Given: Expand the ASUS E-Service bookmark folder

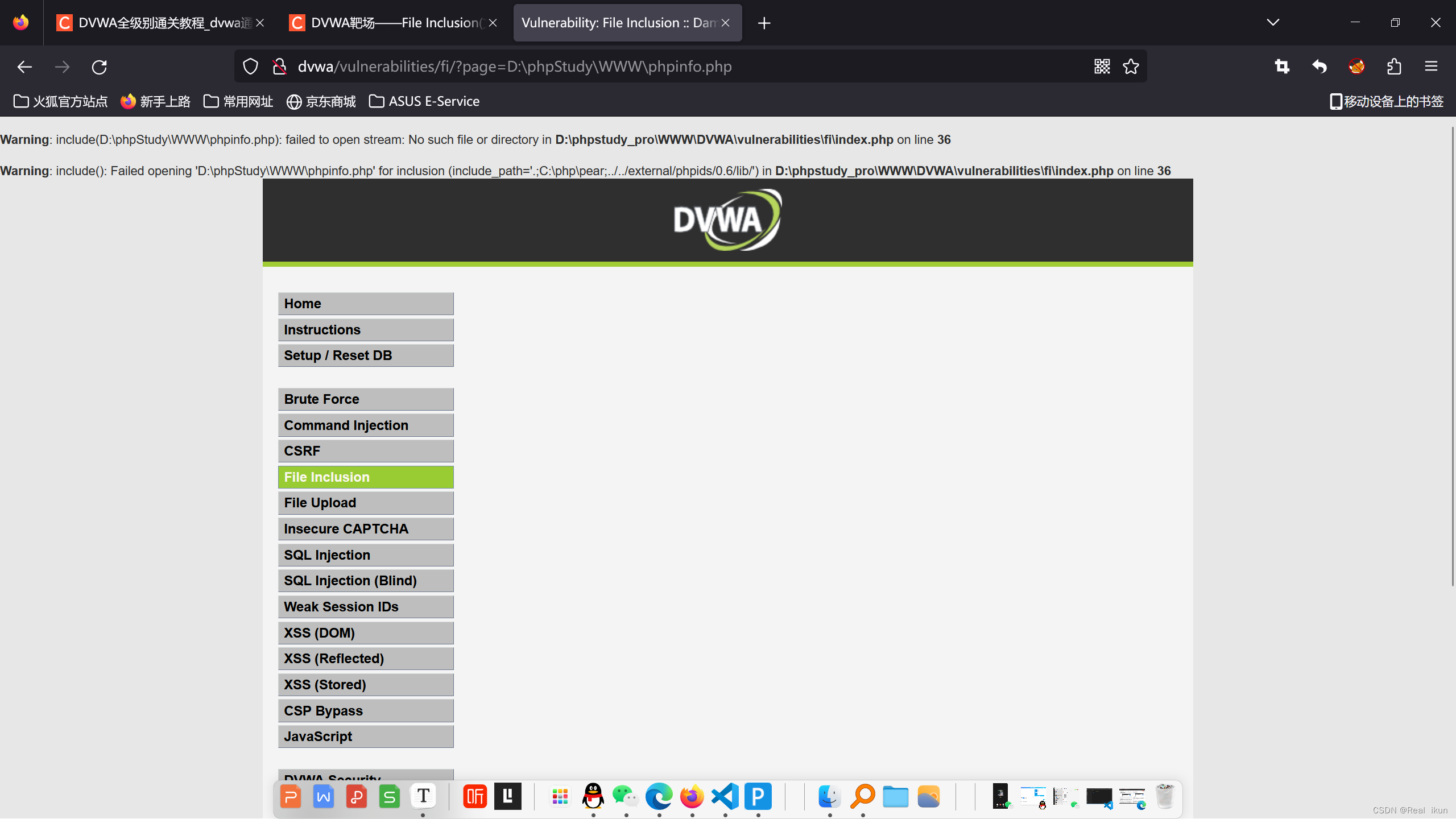Looking at the screenshot, I should (424, 101).
